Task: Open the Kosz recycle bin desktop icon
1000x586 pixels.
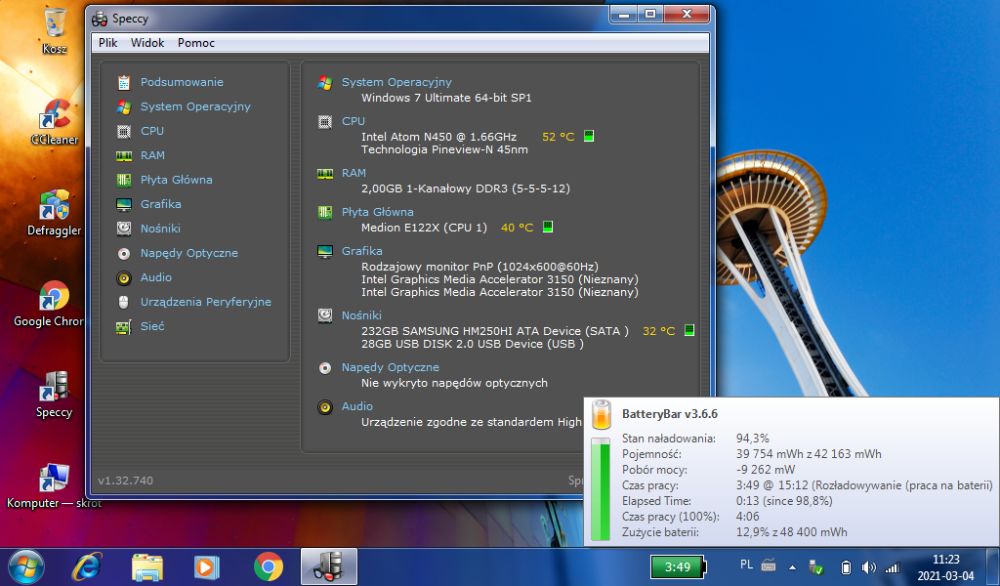Action: click(55, 31)
